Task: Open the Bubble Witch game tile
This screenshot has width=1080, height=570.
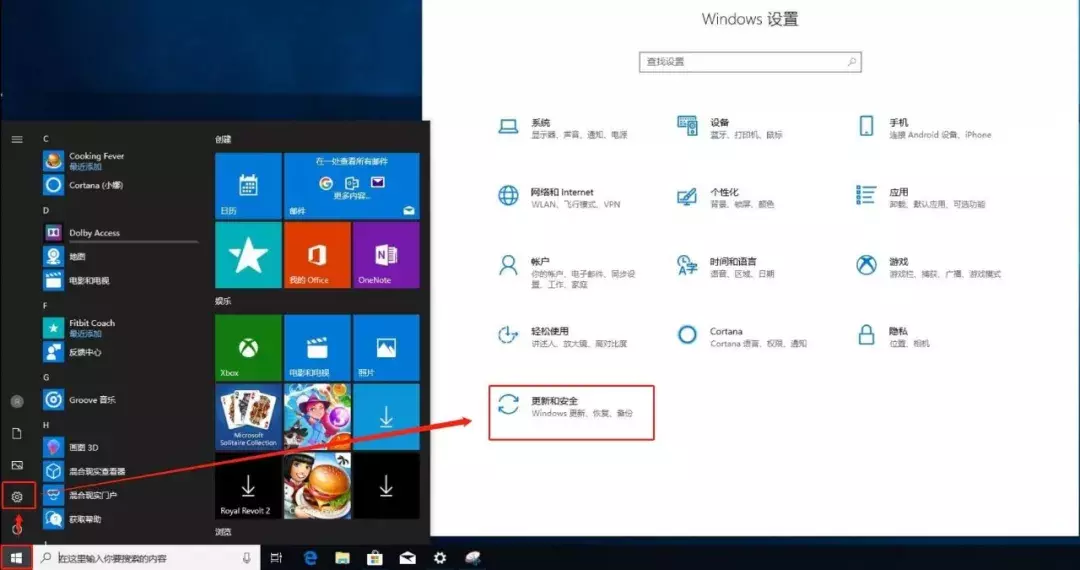Action: pyautogui.click(x=317, y=416)
